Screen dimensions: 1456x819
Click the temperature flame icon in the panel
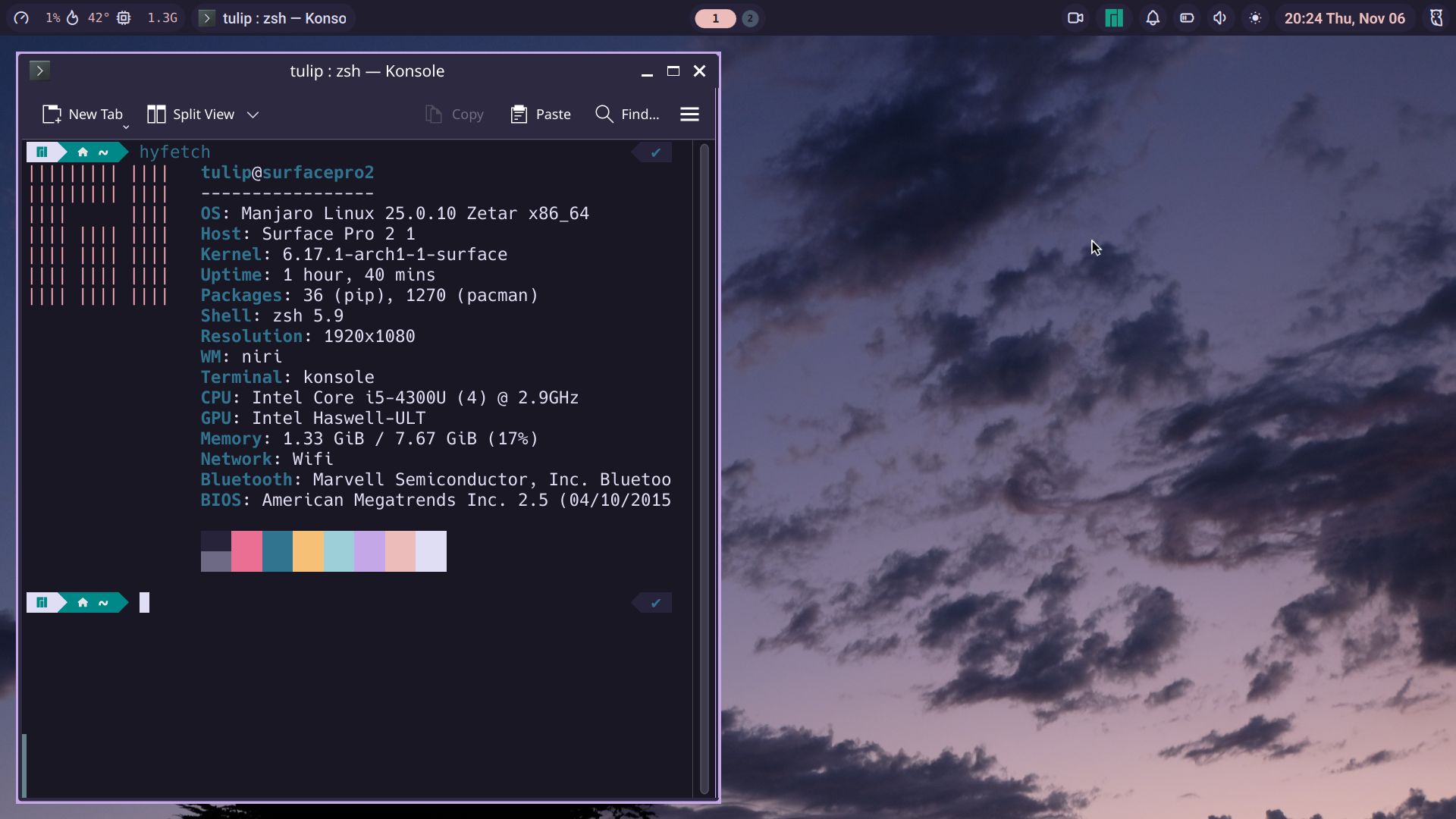(73, 18)
